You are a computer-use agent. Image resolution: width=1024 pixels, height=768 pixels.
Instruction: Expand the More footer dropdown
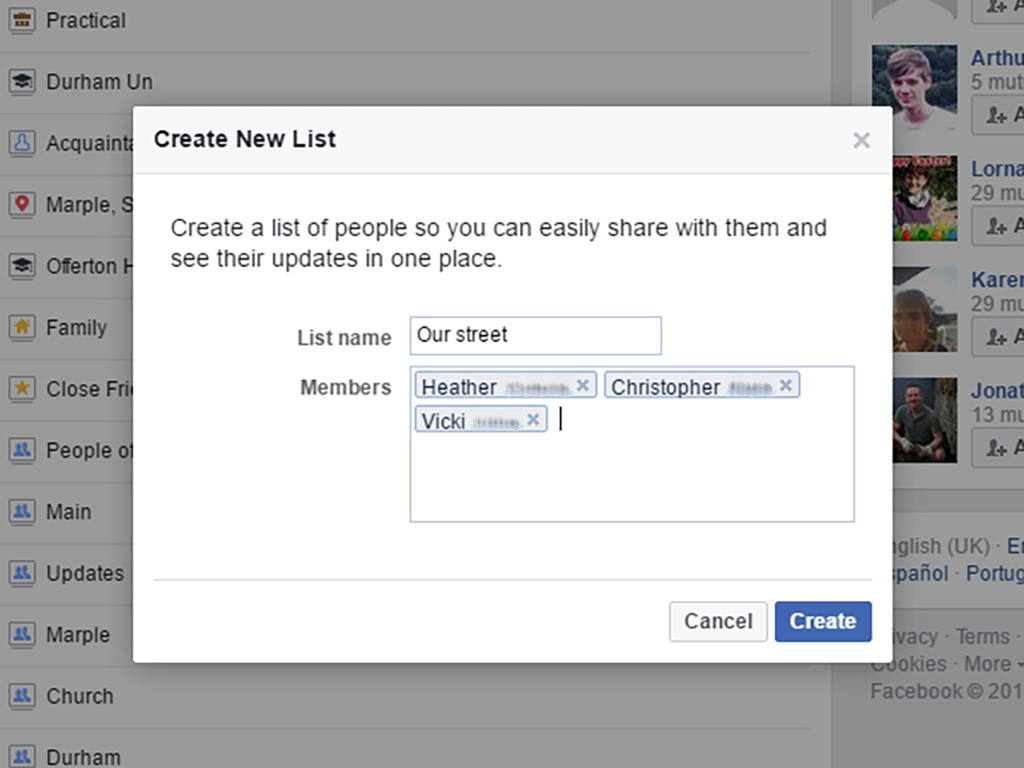[993, 664]
